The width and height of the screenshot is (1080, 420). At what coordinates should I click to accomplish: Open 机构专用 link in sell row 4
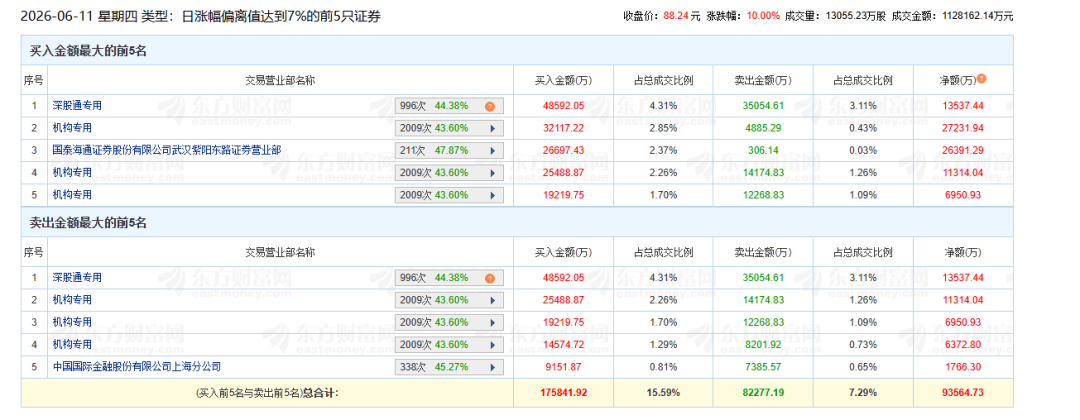coord(72,344)
